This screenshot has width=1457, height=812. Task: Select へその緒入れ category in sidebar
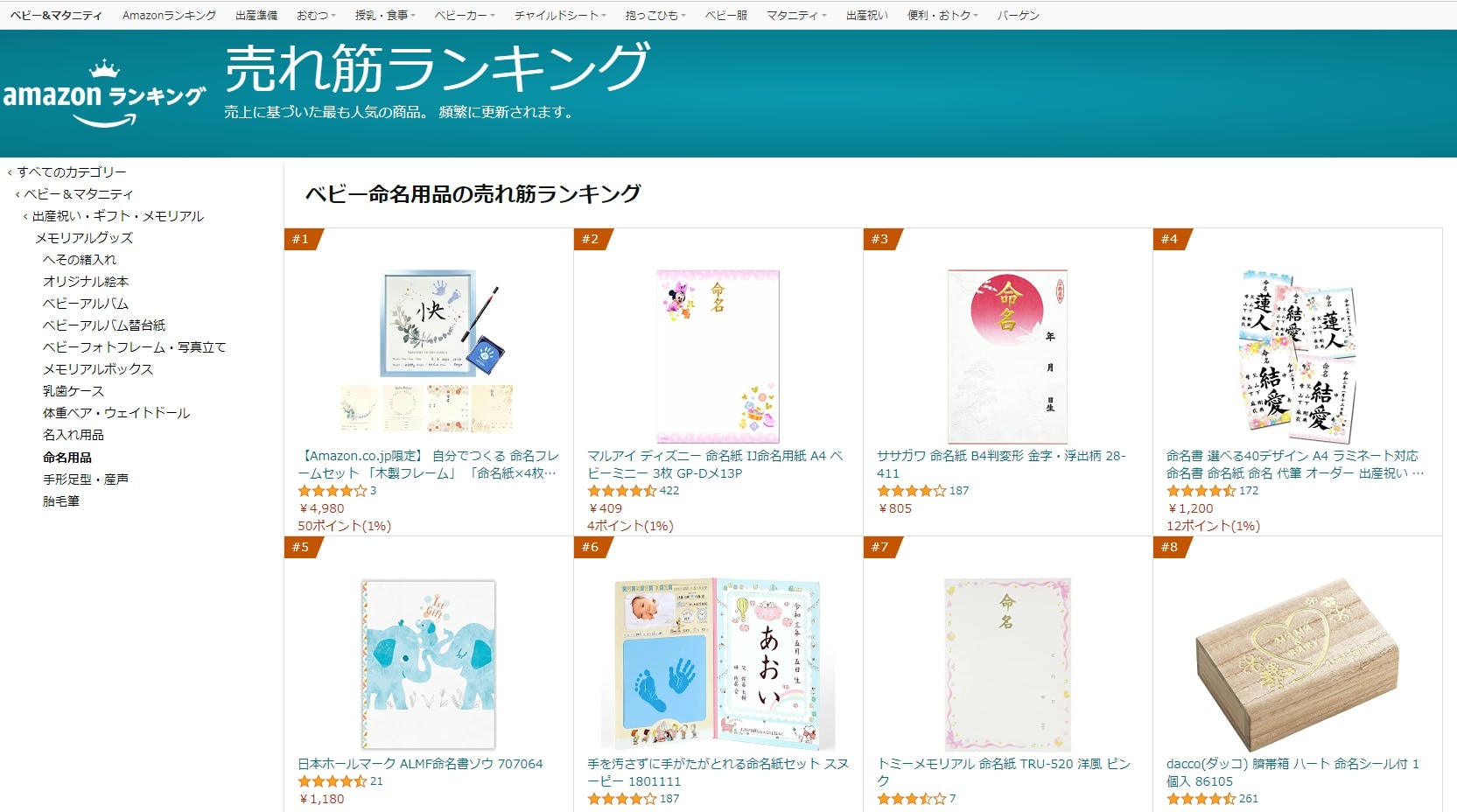[80, 260]
